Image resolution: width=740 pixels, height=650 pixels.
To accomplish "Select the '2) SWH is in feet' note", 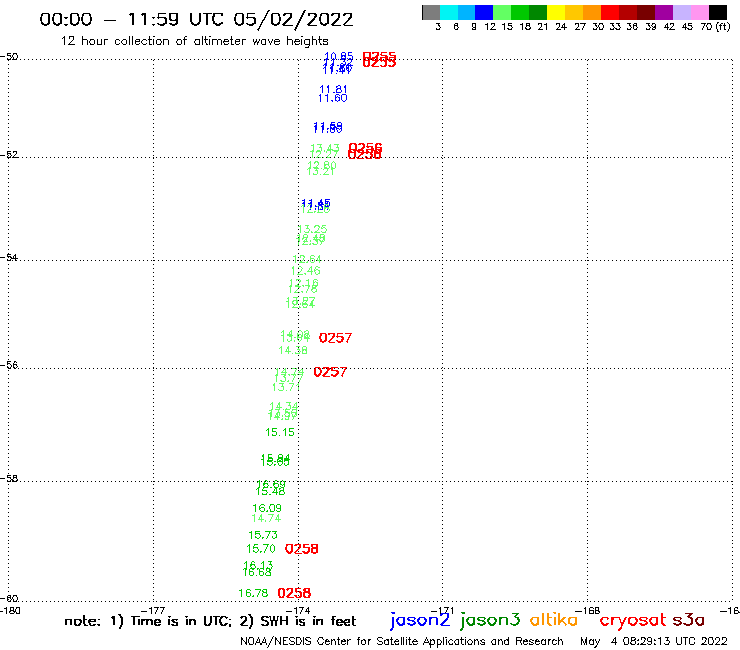I will [x=298, y=621].
